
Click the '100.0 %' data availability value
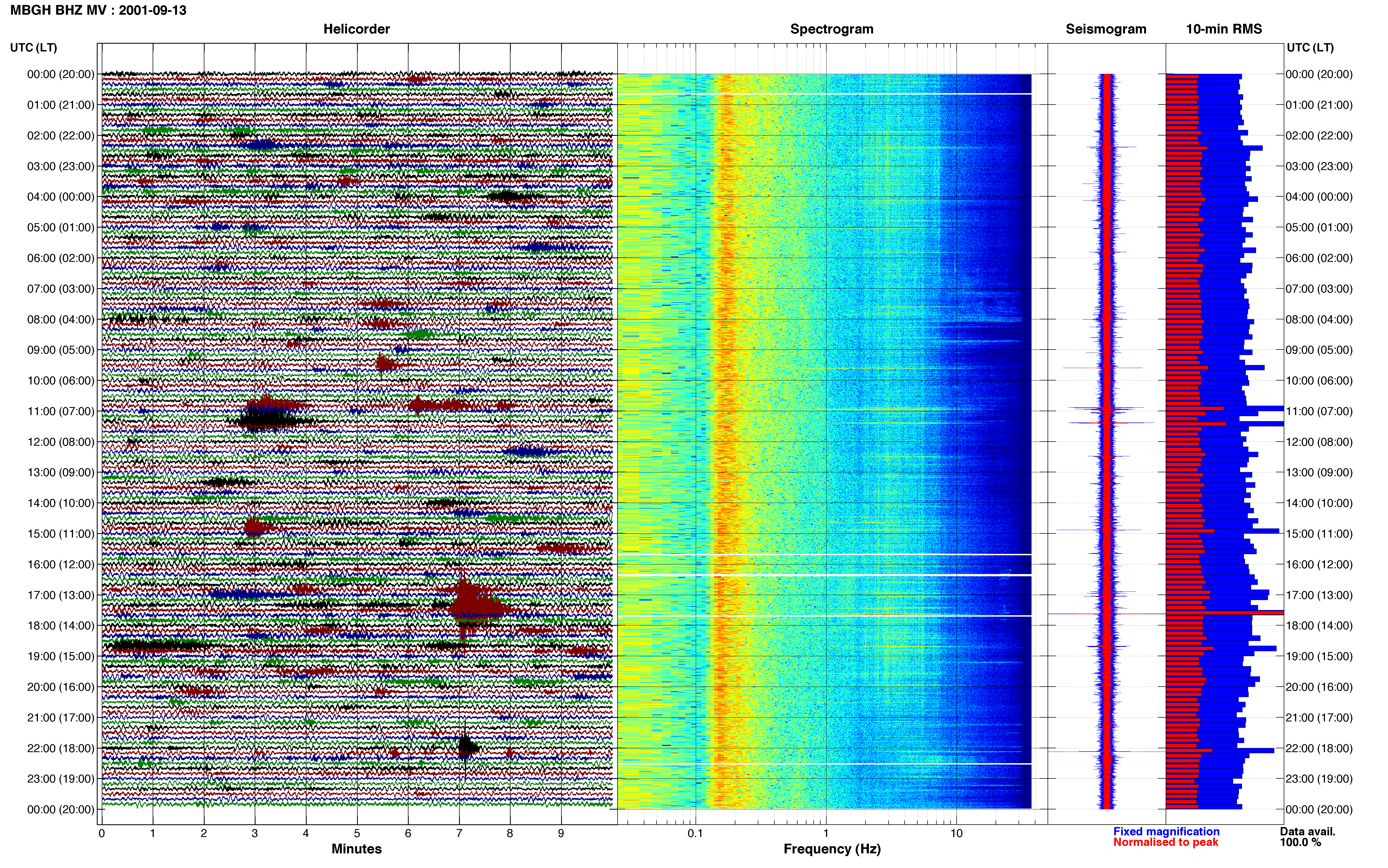(1300, 842)
